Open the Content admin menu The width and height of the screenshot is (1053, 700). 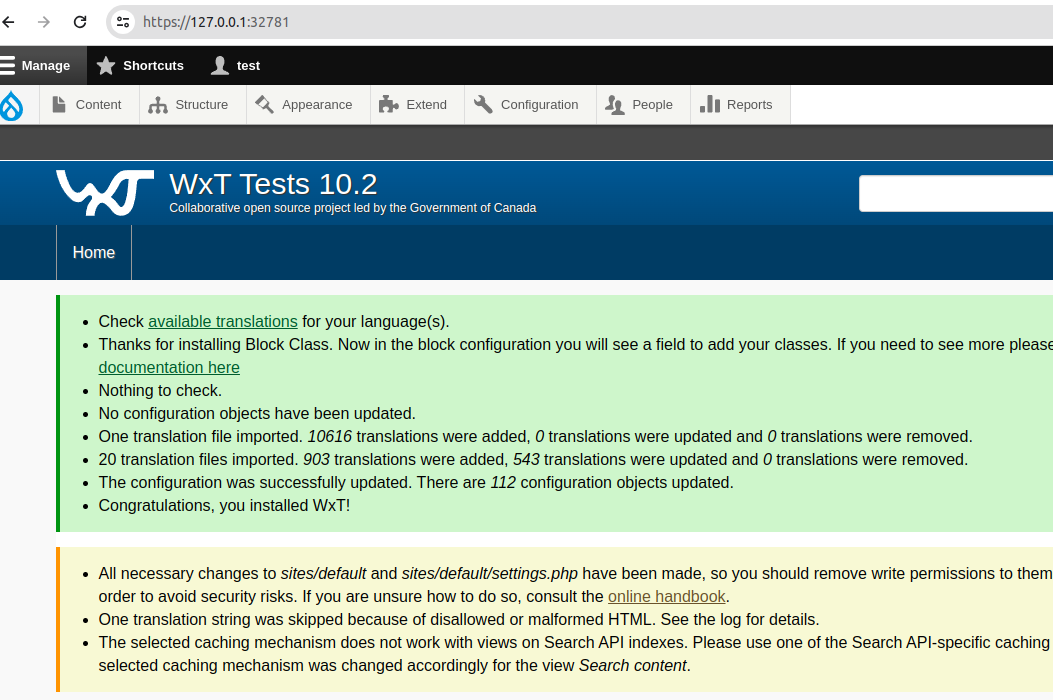(x=89, y=105)
